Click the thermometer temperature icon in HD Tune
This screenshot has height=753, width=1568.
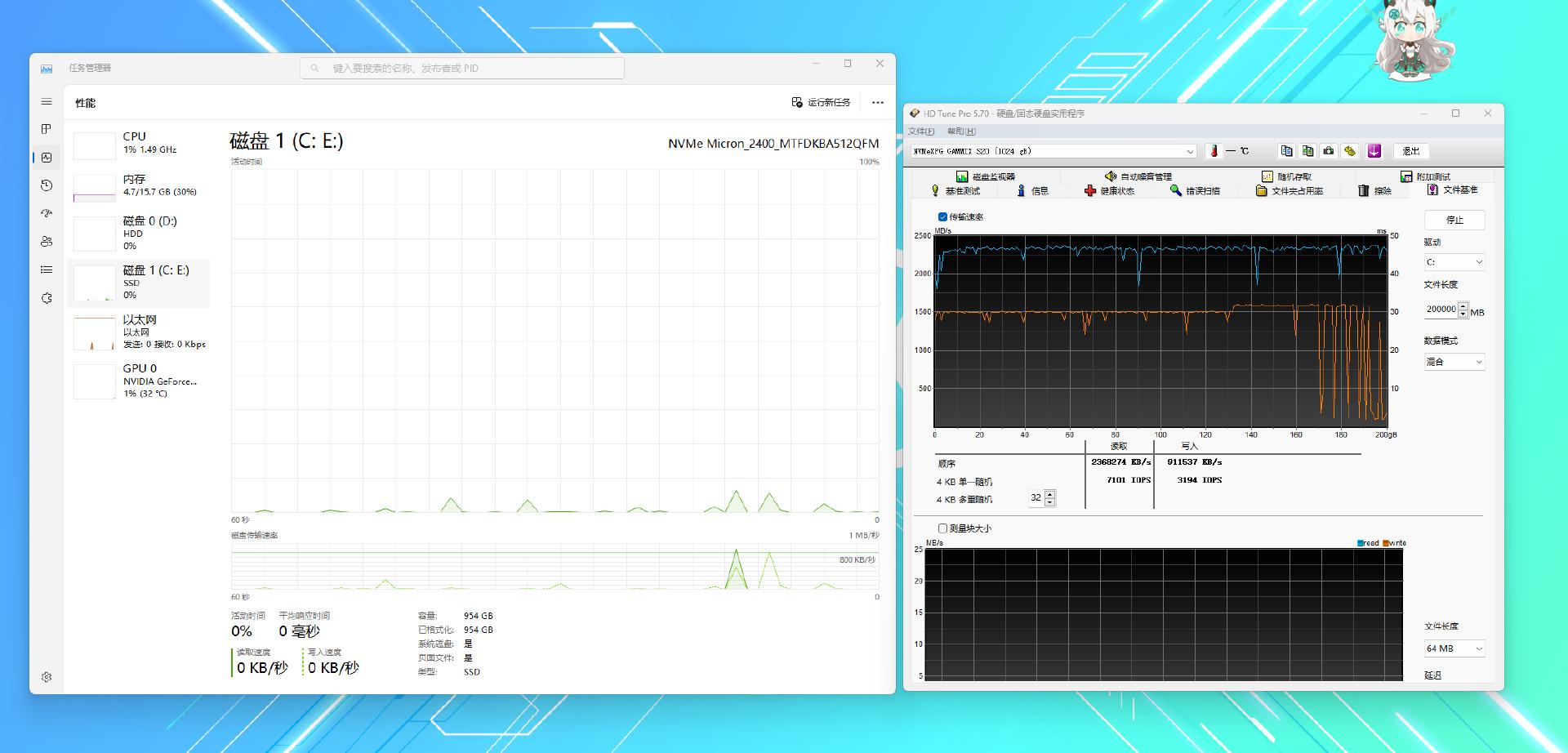pos(1214,151)
